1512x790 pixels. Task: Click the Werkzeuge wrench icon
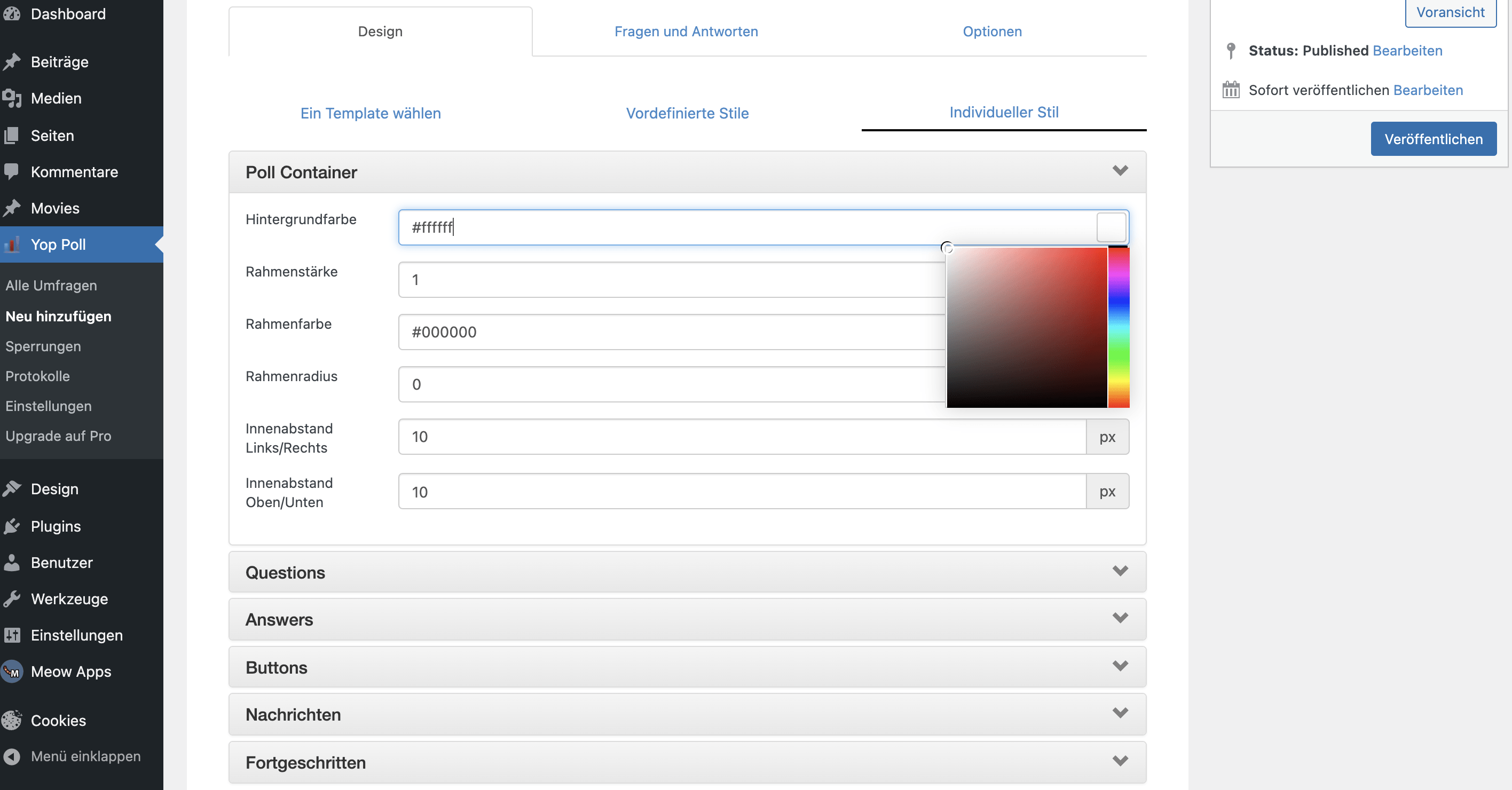[12, 599]
